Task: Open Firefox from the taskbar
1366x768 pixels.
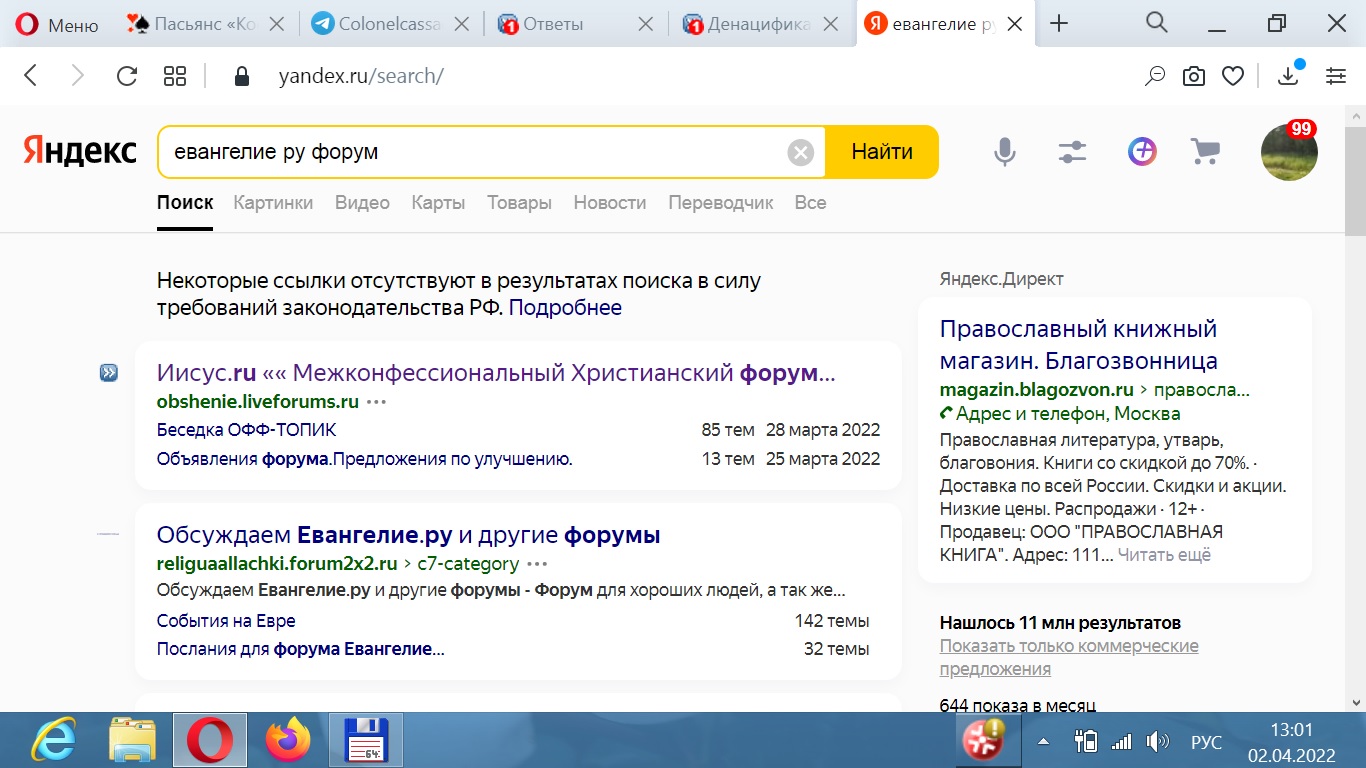Action: pos(288,741)
